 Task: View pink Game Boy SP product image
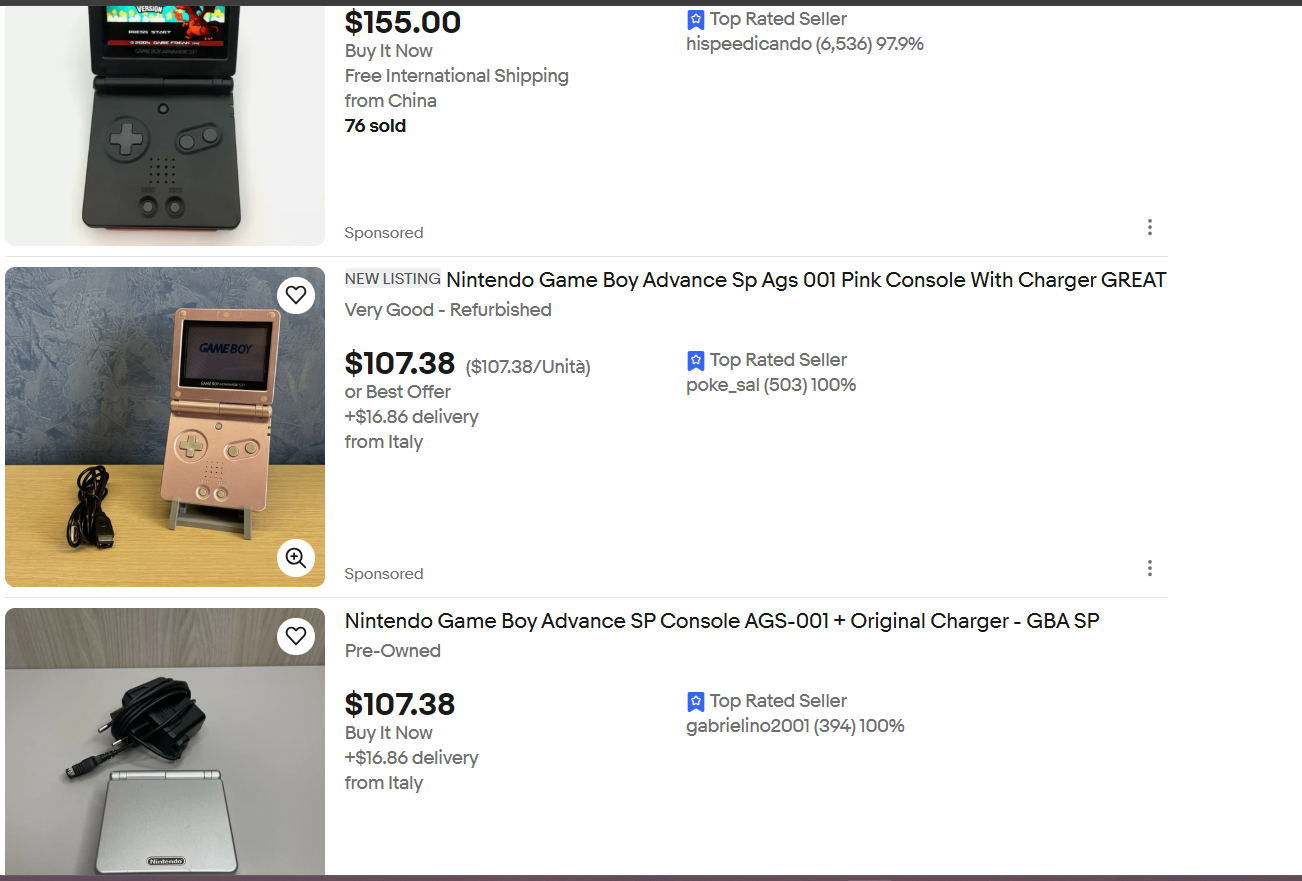165,427
